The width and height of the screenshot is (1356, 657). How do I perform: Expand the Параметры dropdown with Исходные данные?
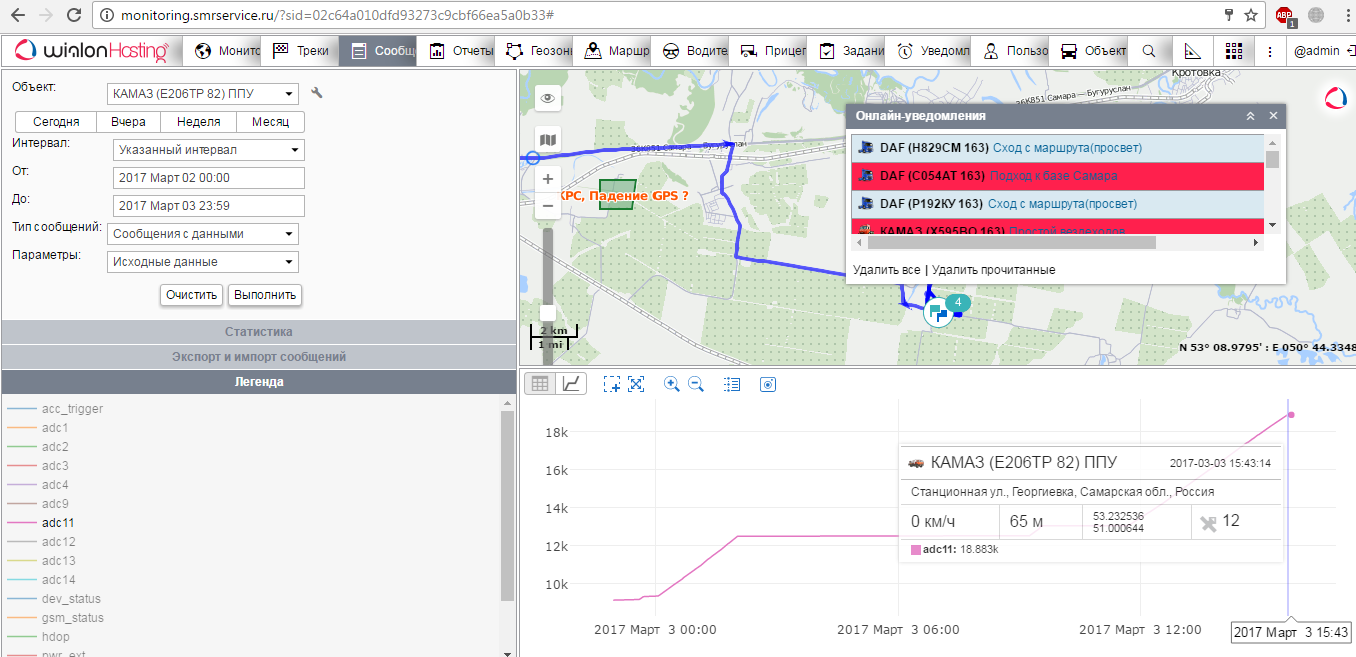(x=204, y=262)
